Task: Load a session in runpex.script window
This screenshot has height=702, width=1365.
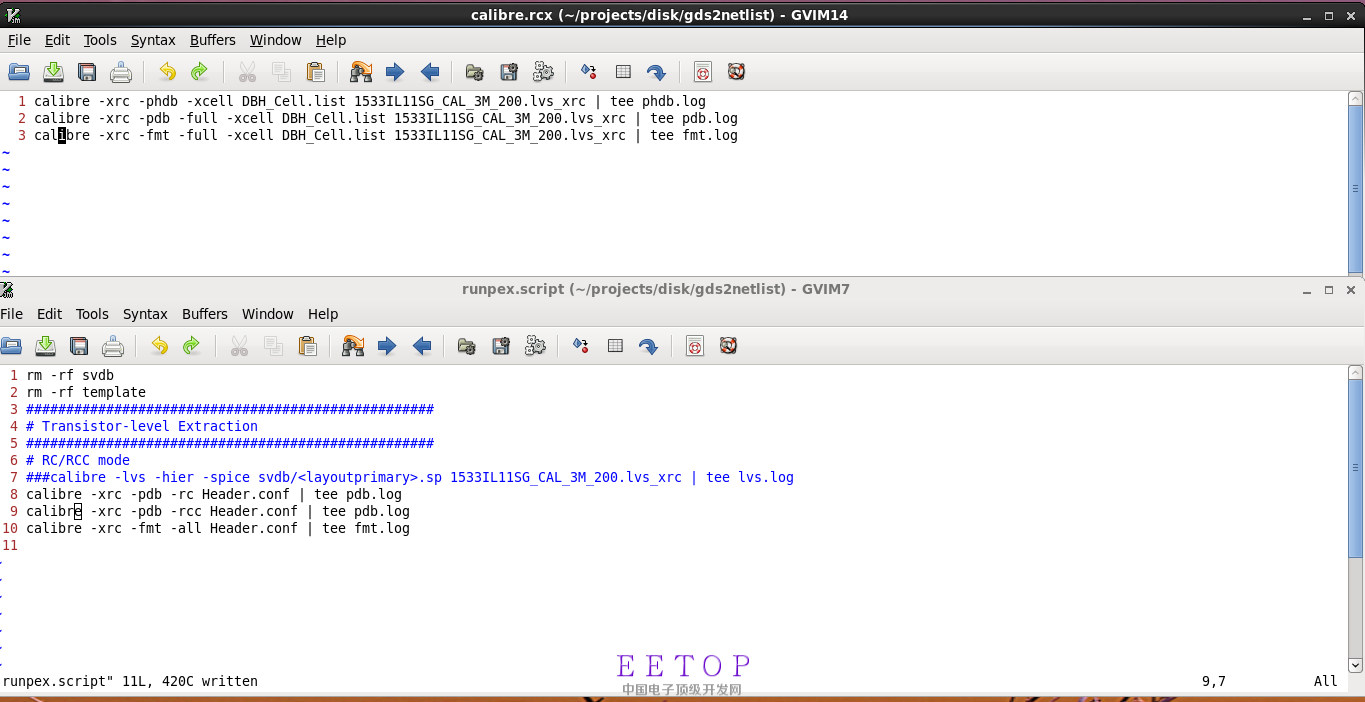Action: tap(467, 346)
